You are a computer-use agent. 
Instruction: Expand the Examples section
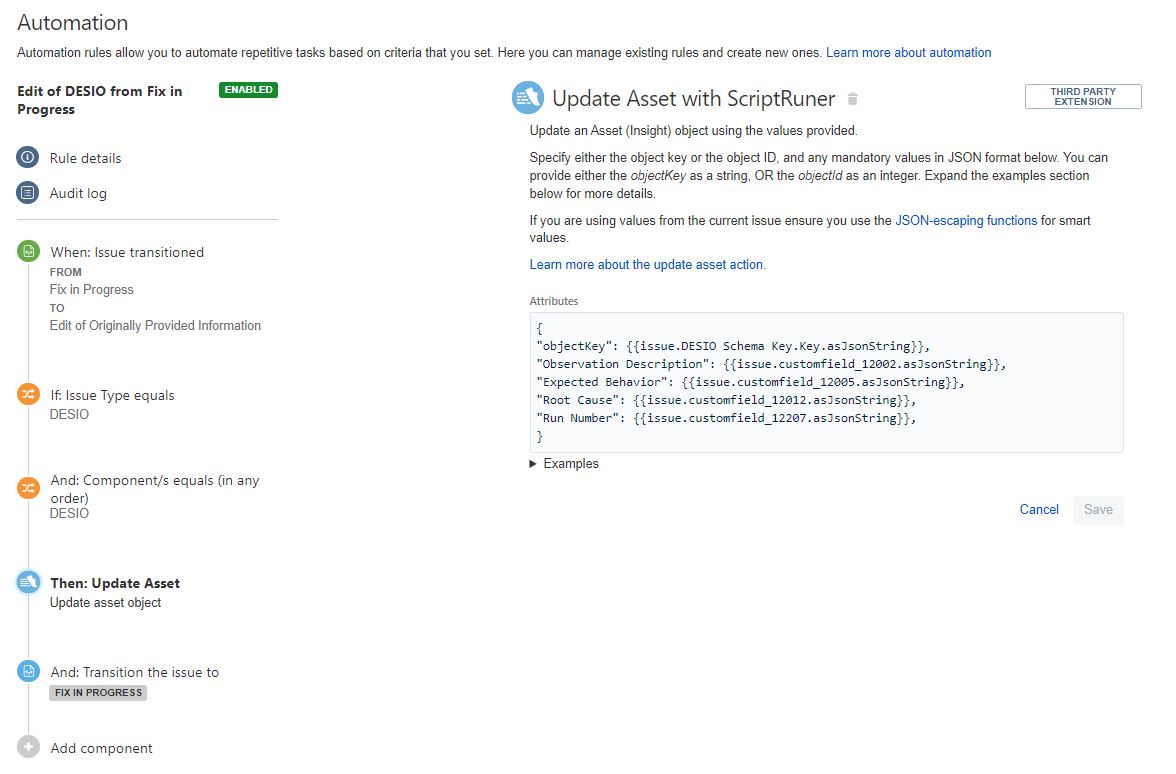pos(564,463)
